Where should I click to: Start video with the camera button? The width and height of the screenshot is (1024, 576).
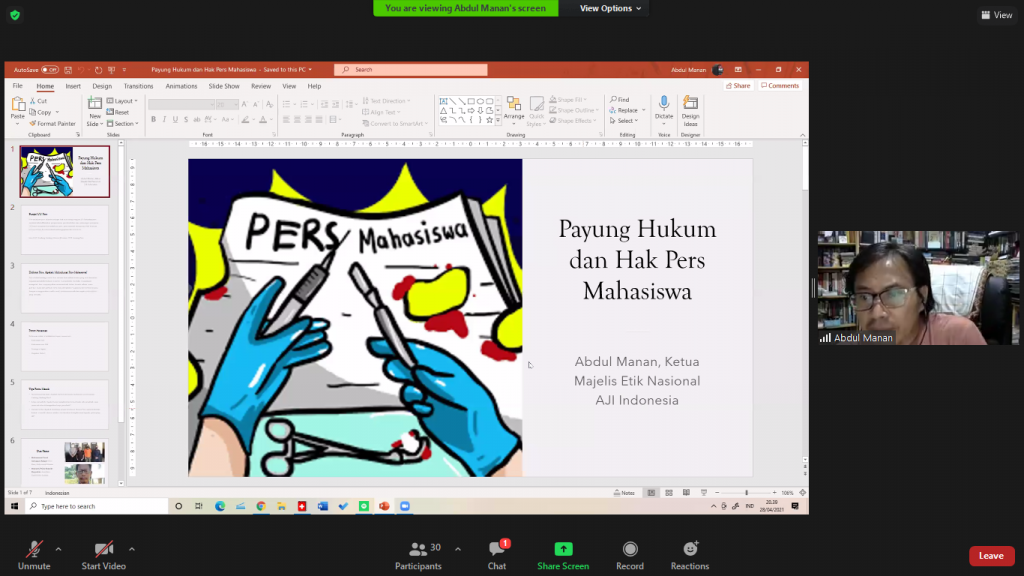(103, 550)
